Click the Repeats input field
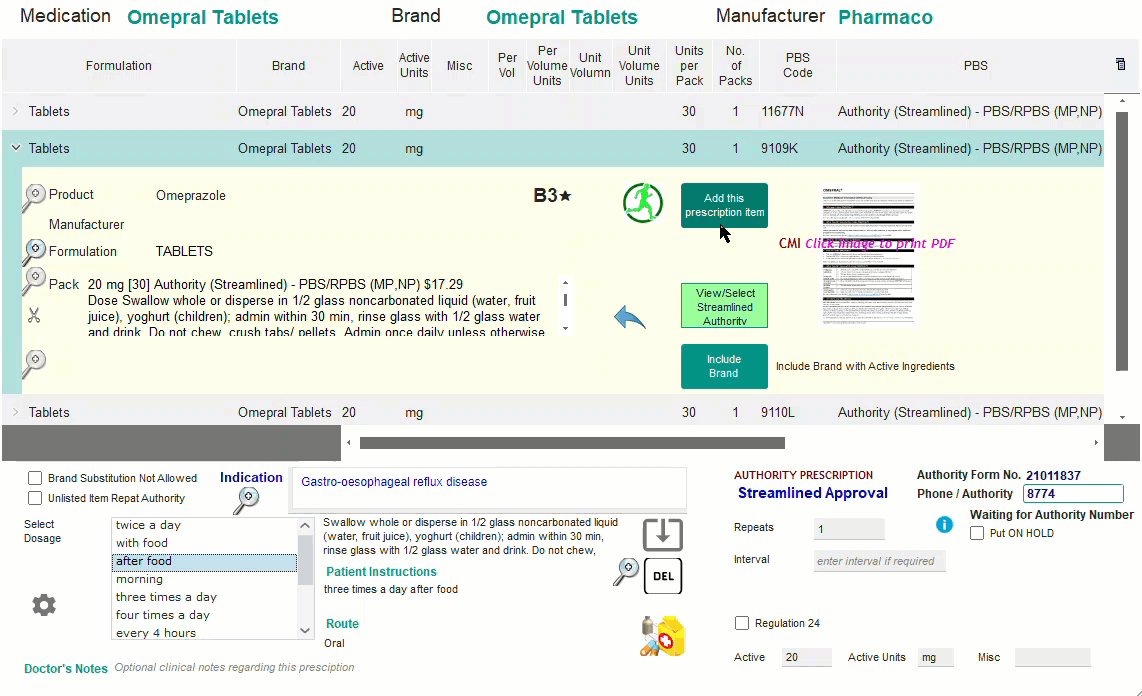The width and height of the screenshot is (1142, 696). coord(848,529)
